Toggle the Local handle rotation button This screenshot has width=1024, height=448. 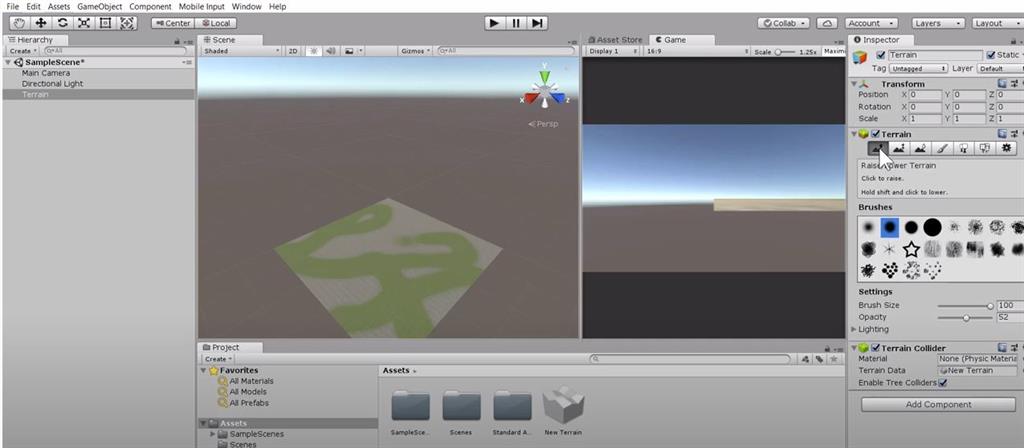click(216, 23)
